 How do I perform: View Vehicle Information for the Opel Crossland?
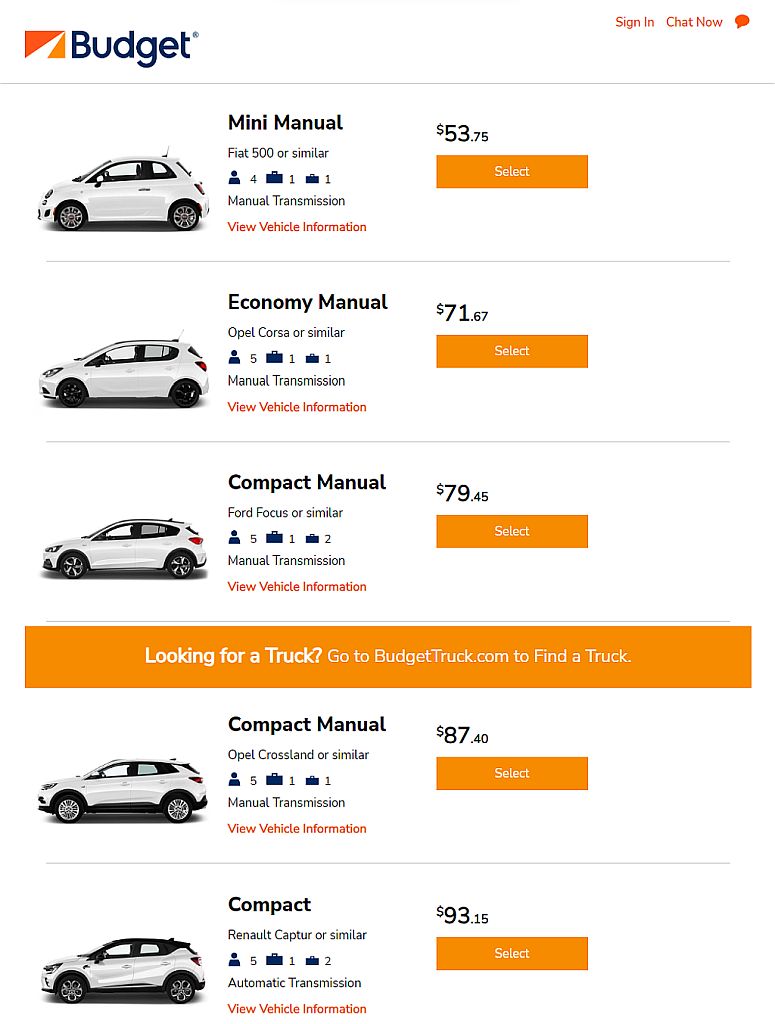pos(296,828)
